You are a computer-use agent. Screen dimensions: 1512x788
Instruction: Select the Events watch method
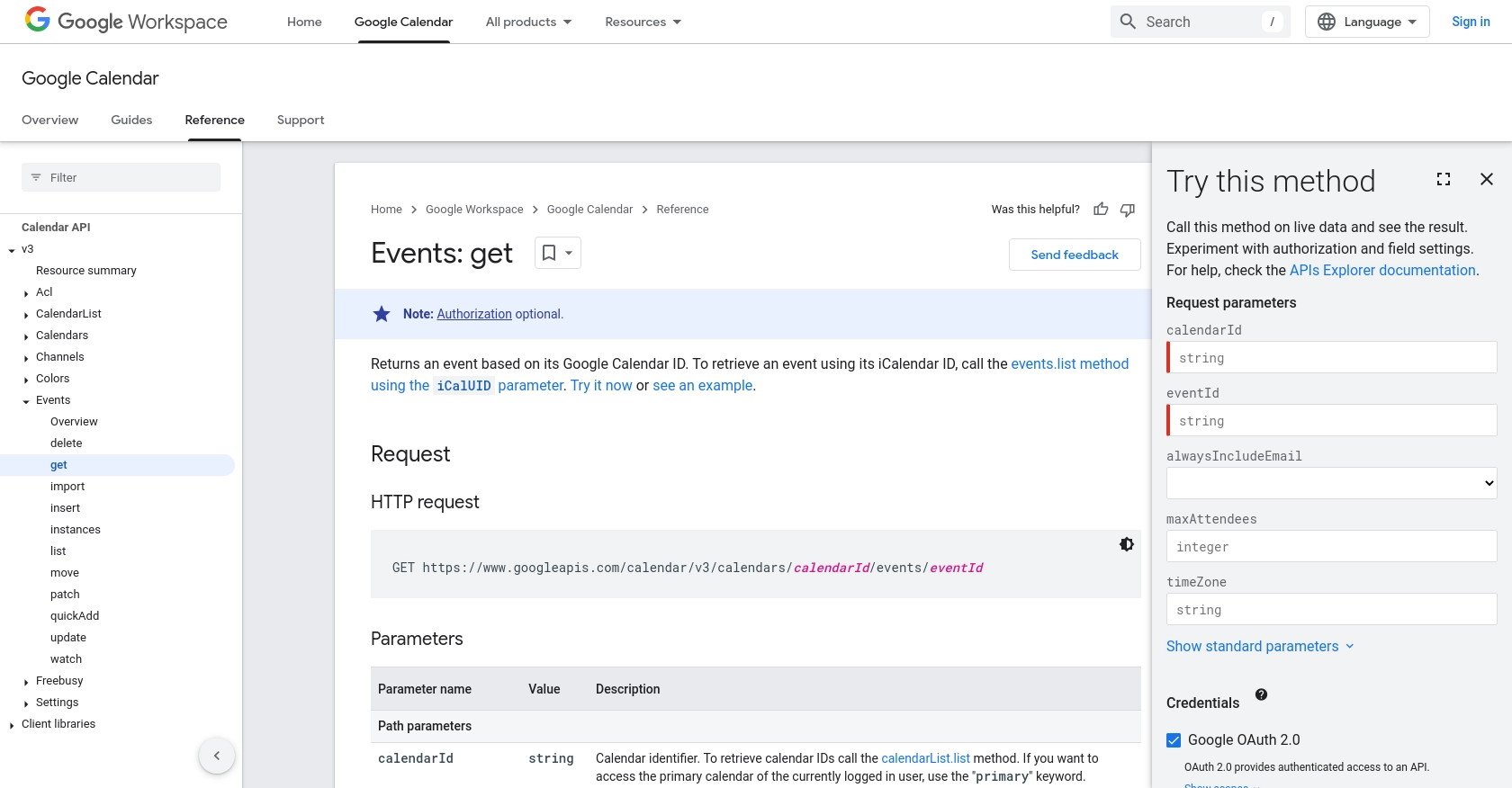click(x=66, y=659)
